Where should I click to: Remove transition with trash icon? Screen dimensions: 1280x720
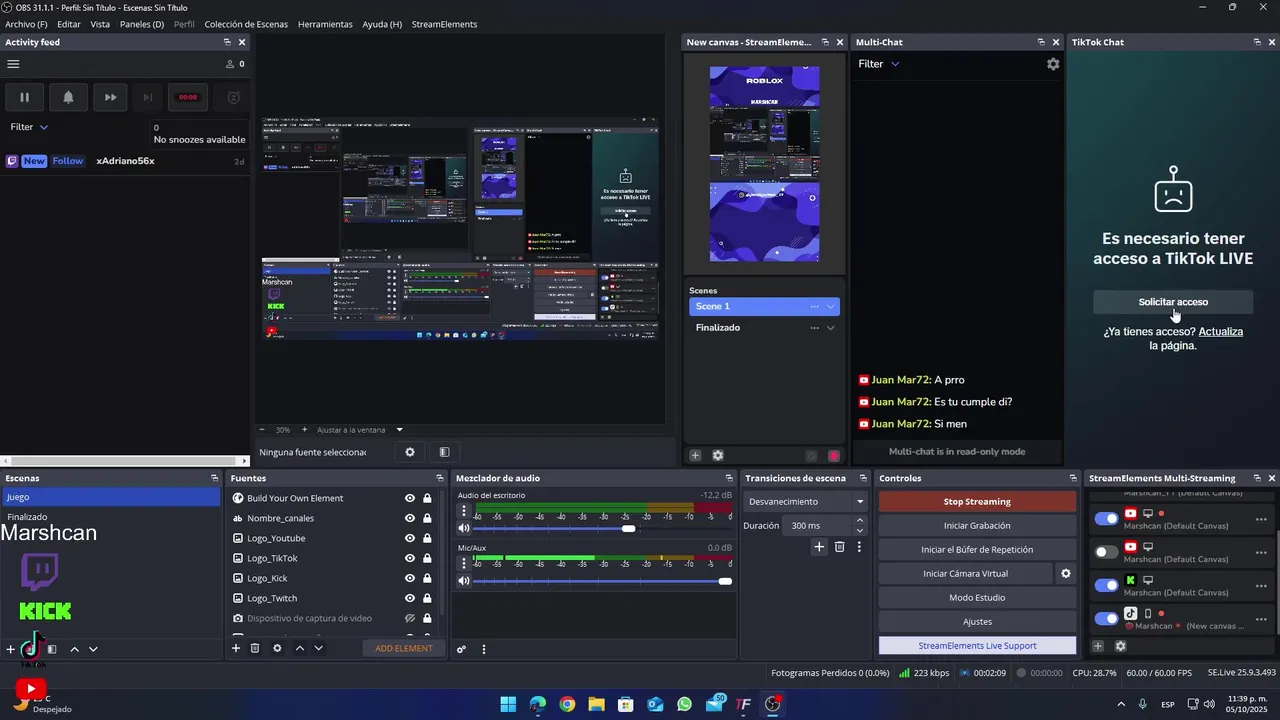(839, 546)
